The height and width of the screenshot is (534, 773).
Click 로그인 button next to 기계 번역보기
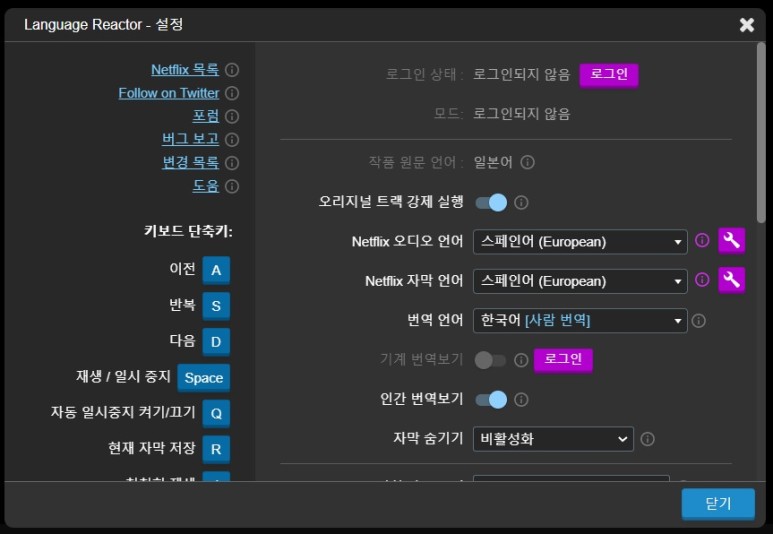563,360
